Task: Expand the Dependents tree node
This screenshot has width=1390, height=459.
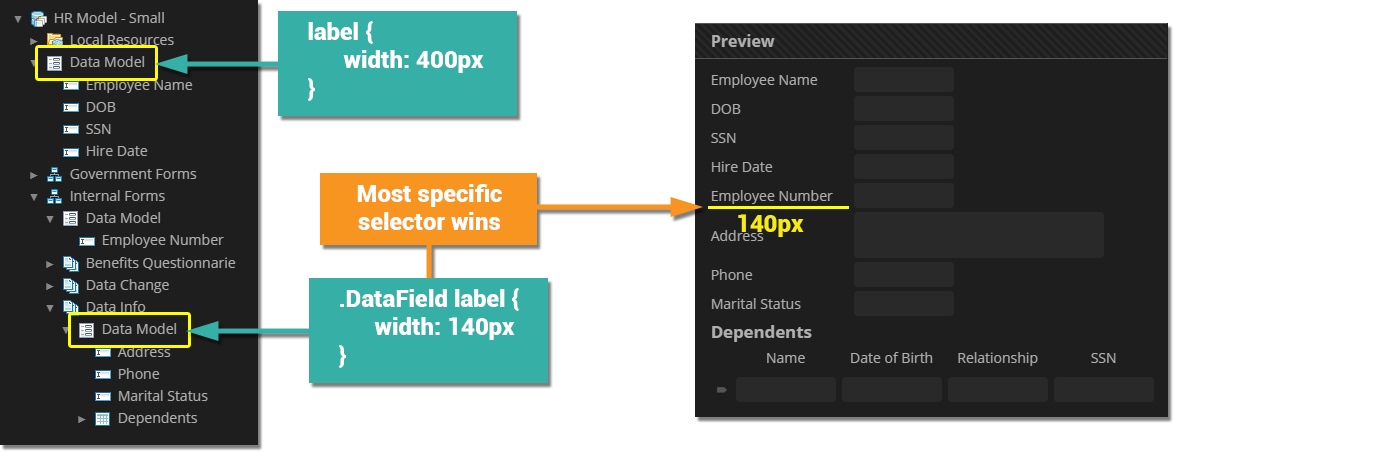Action: pyautogui.click(x=82, y=418)
